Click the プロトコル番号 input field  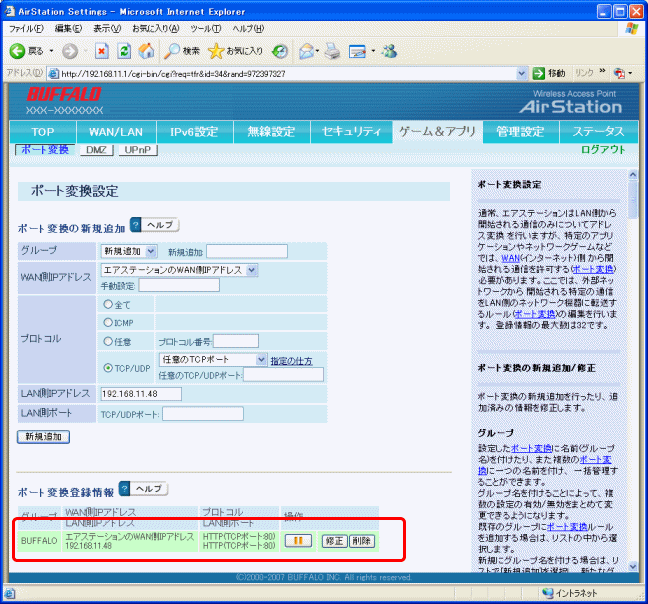point(236,341)
